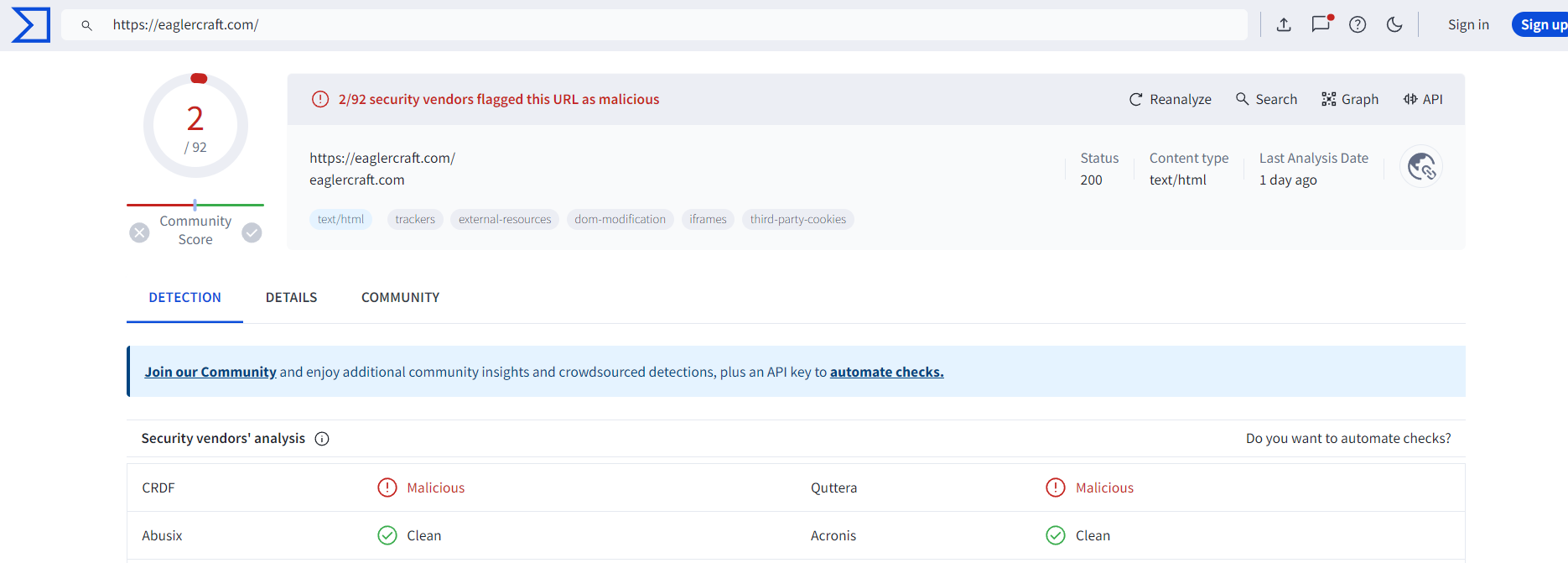Switch to the DETAILS tab
The height and width of the screenshot is (563, 1568).
(291, 298)
